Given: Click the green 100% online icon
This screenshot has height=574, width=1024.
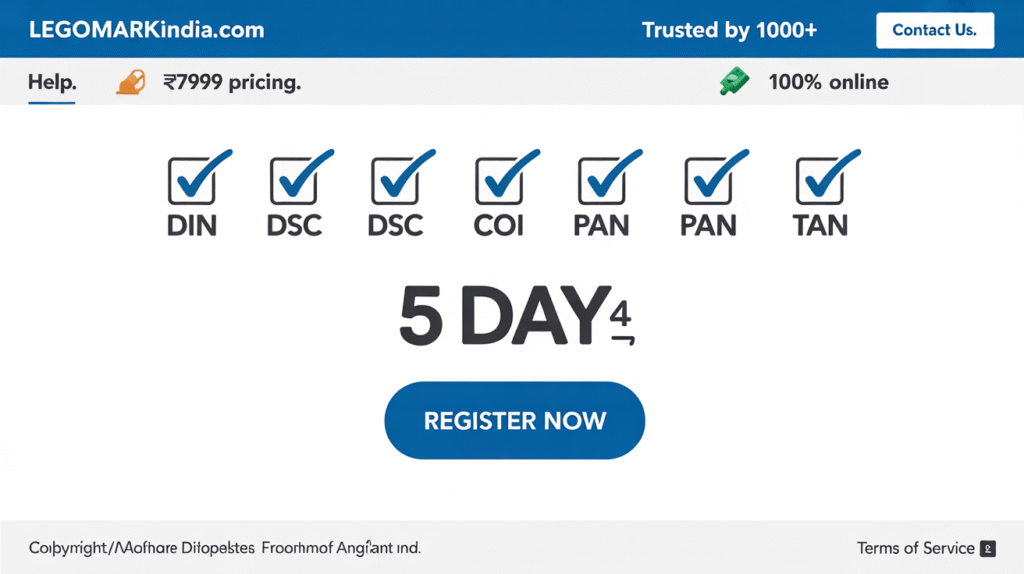Looking at the screenshot, I should click(735, 81).
